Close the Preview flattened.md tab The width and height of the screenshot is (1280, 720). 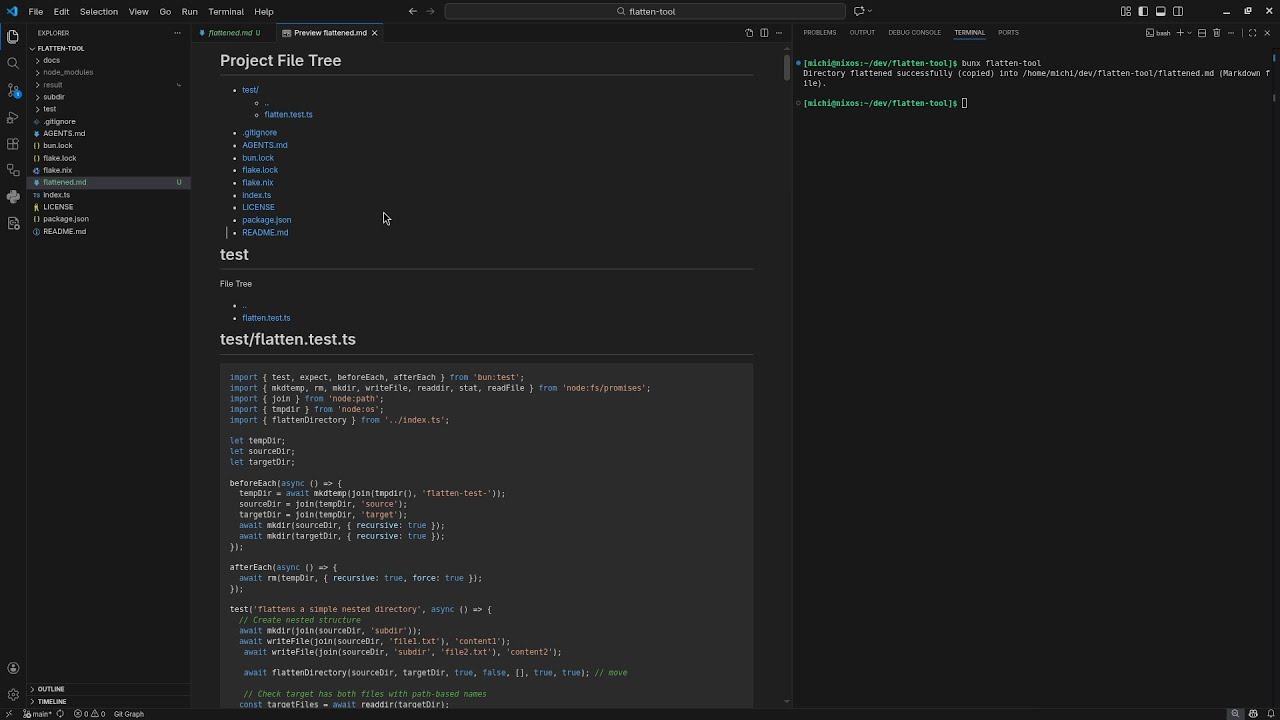coord(375,33)
